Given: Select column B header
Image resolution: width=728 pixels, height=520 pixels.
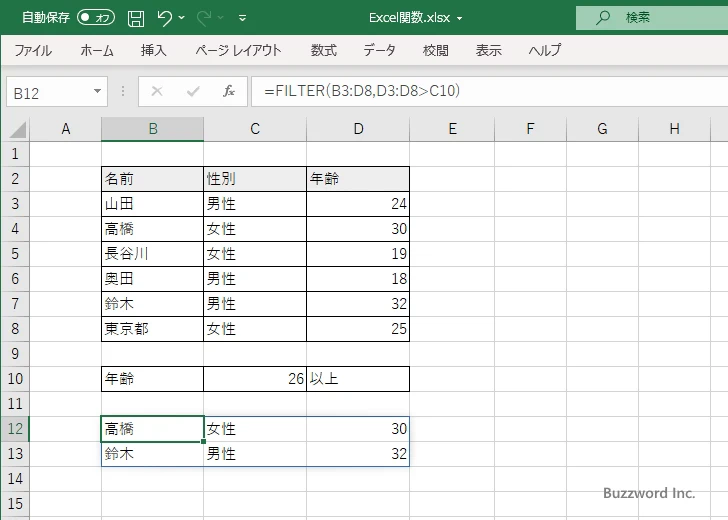Looking at the screenshot, I should coord(153,129).
